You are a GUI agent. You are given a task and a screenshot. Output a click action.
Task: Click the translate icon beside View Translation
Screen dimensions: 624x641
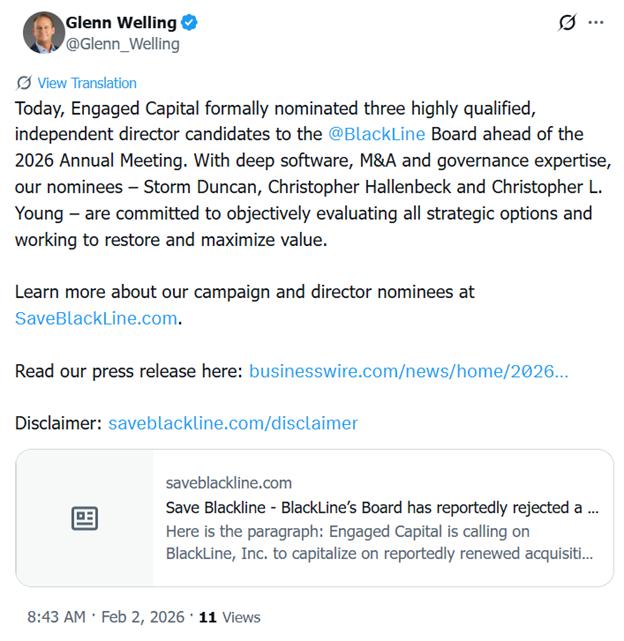pyautogui.click(x=24, y=83)
